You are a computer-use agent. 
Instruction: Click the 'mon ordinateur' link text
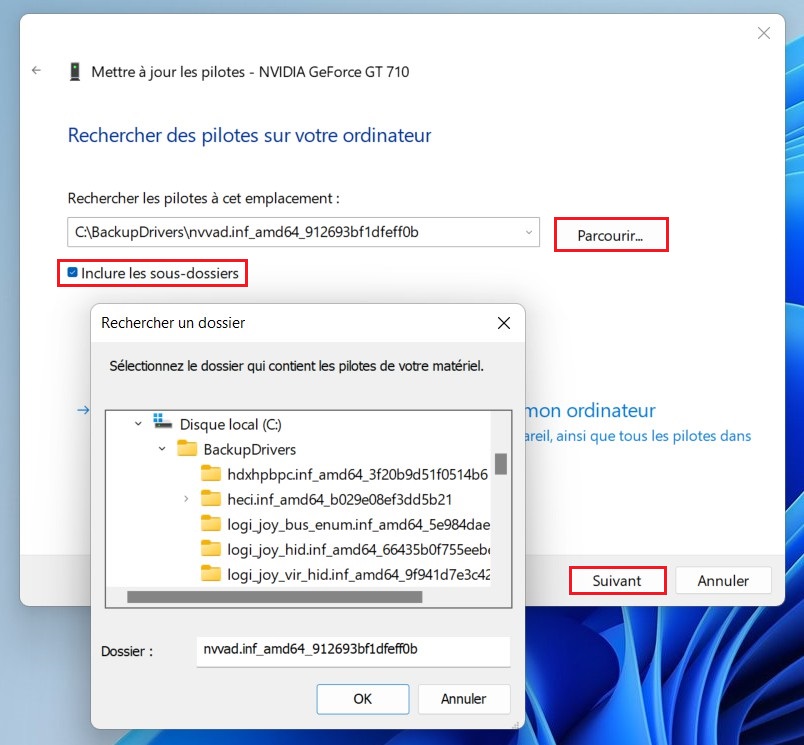pyautogui.click(x=591, y=411)
